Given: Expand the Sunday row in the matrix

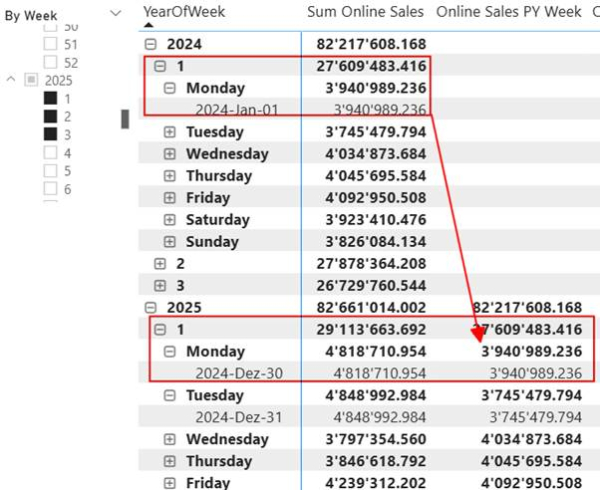Looking at the screenshot, I should (169, 242).
